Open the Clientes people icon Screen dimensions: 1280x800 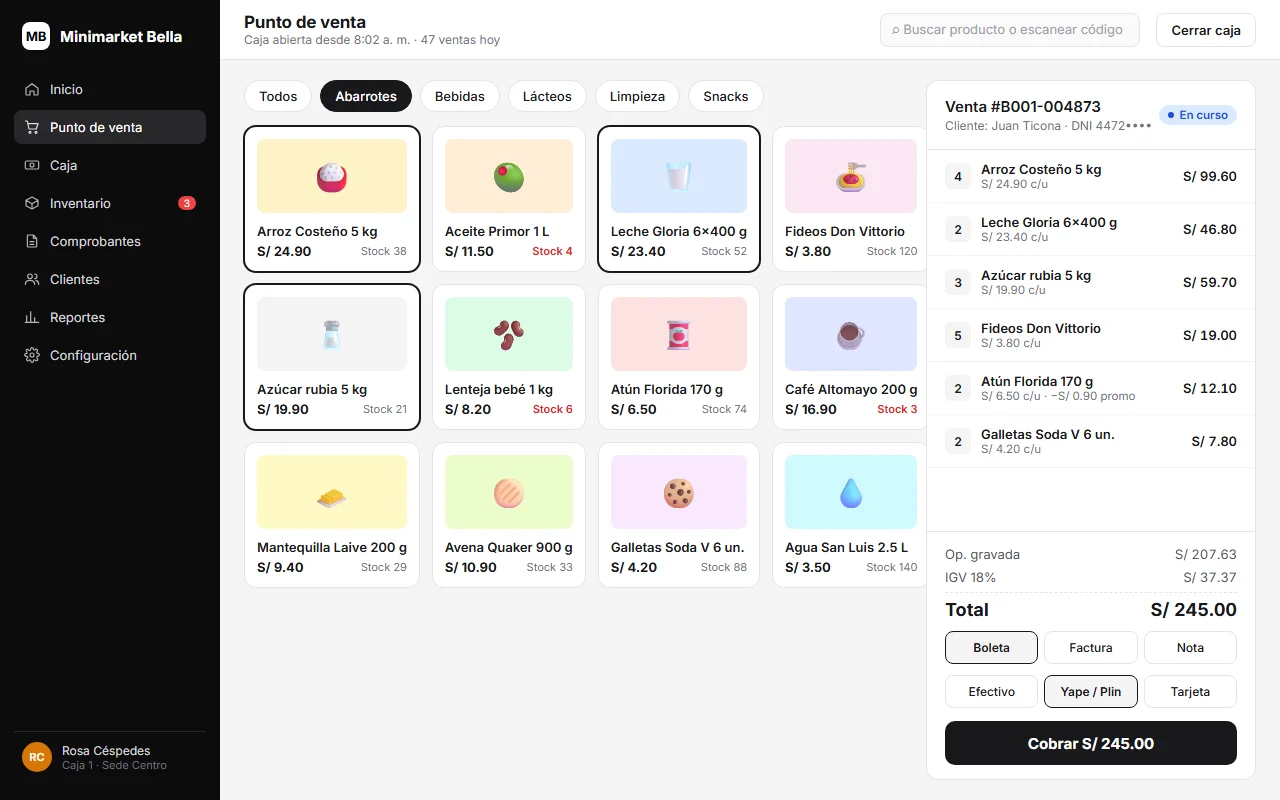click(x=32, y=279)
